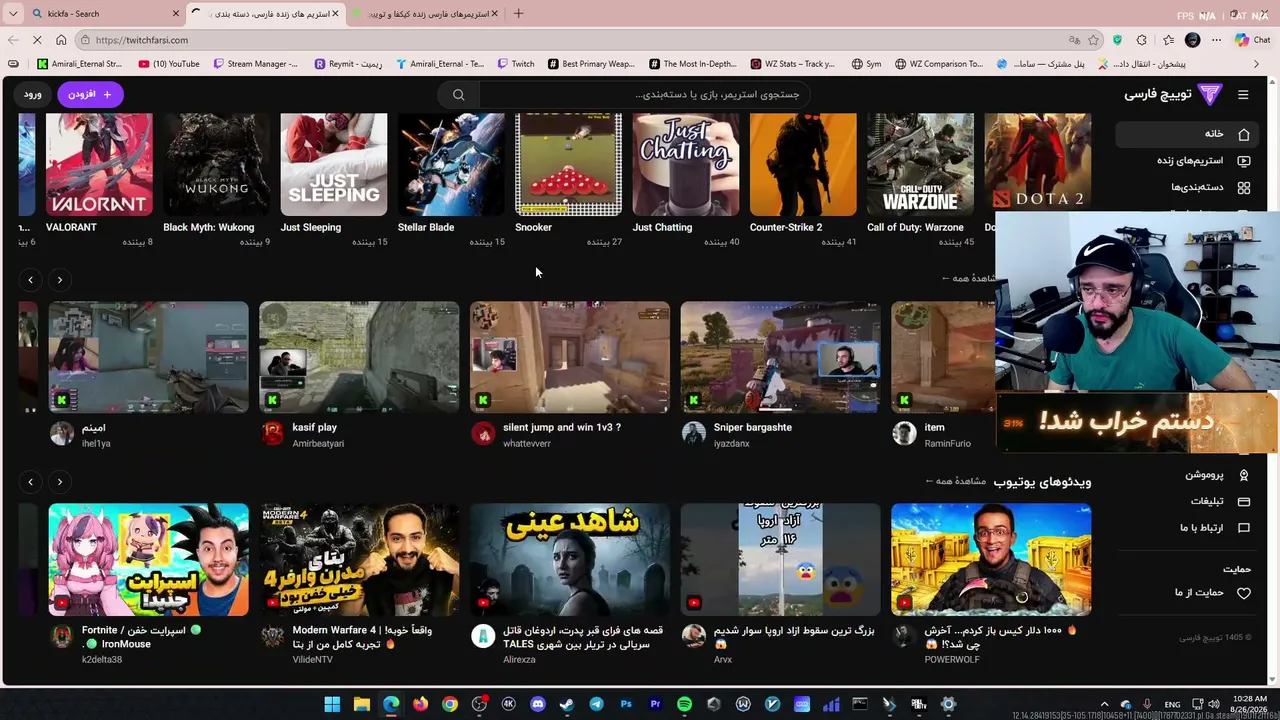Screen dimensions: 1280x720
Task: Click the browser back arrow
Action: [x=13, y=40]
